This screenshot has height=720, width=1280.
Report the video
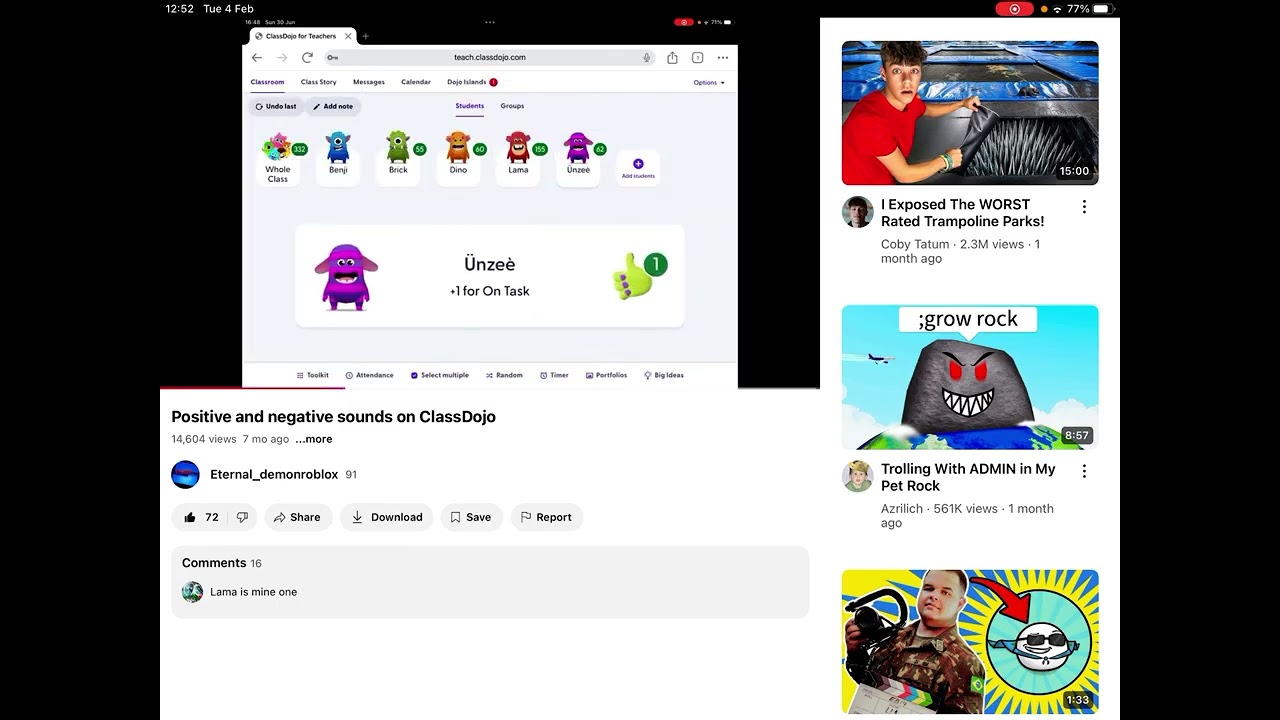pos(546,517)
